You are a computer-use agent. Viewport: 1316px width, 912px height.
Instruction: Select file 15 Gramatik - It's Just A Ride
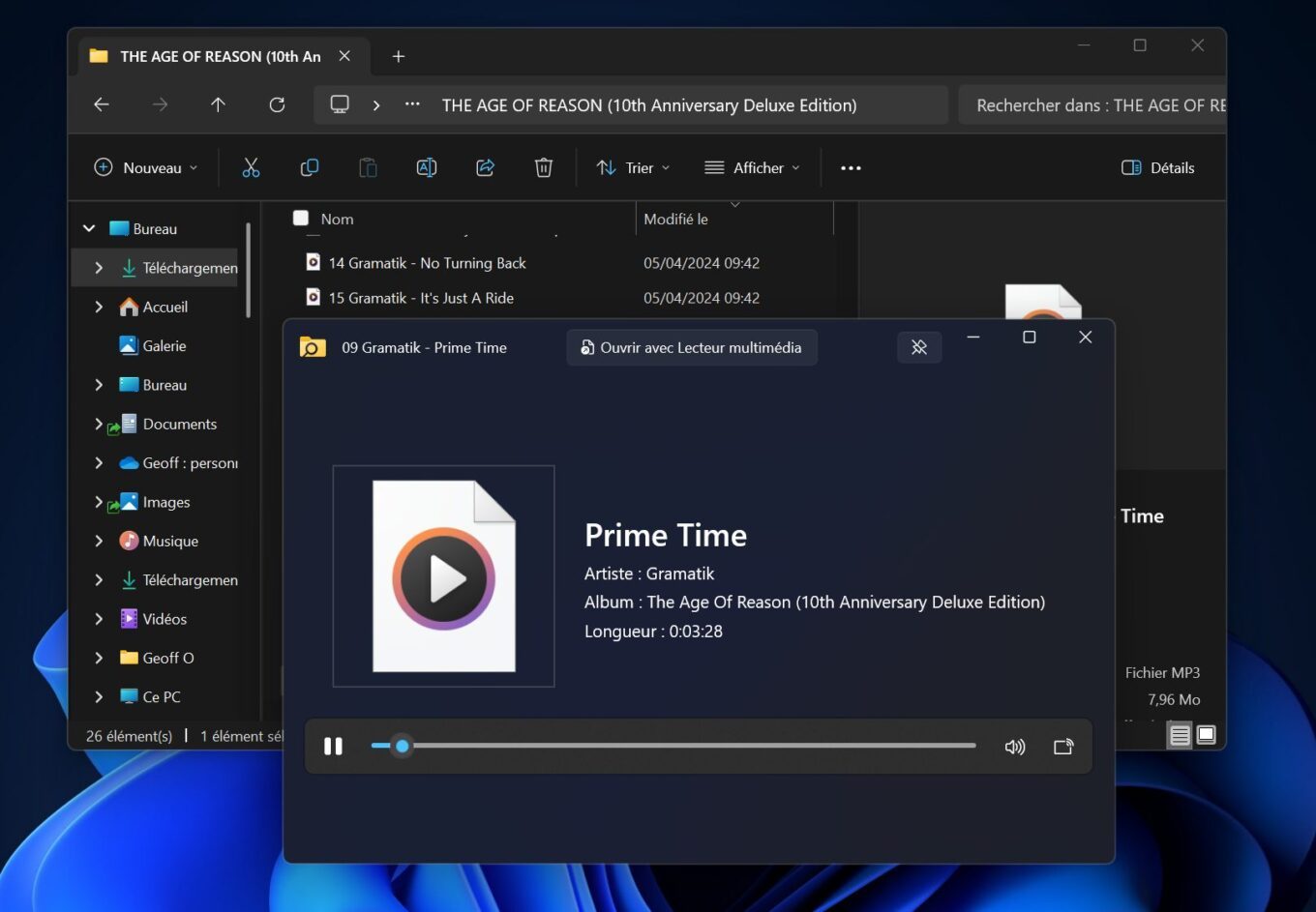click(x=421, y=298)
